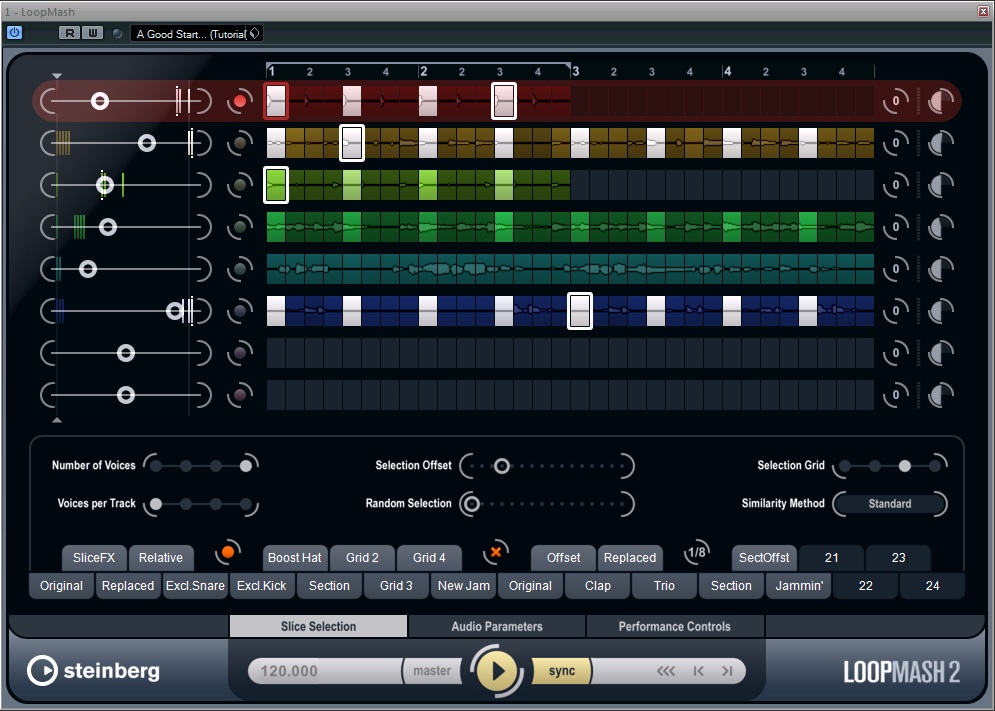Set the teal track as master track
Image resolution: width=995 pixels, height=711 pixels.
tap(239, 269)
